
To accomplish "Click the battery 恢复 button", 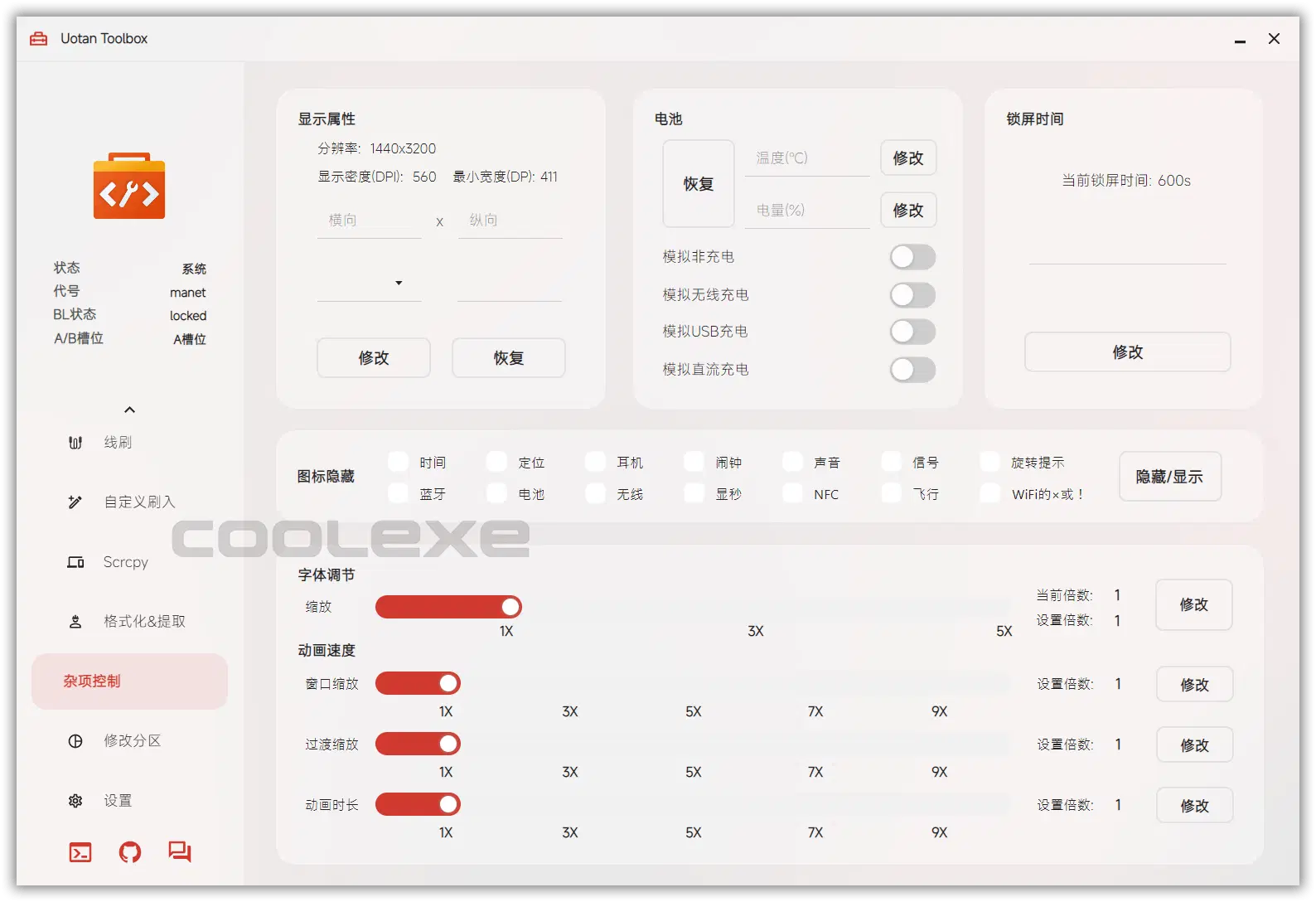I will pos(699,184).
